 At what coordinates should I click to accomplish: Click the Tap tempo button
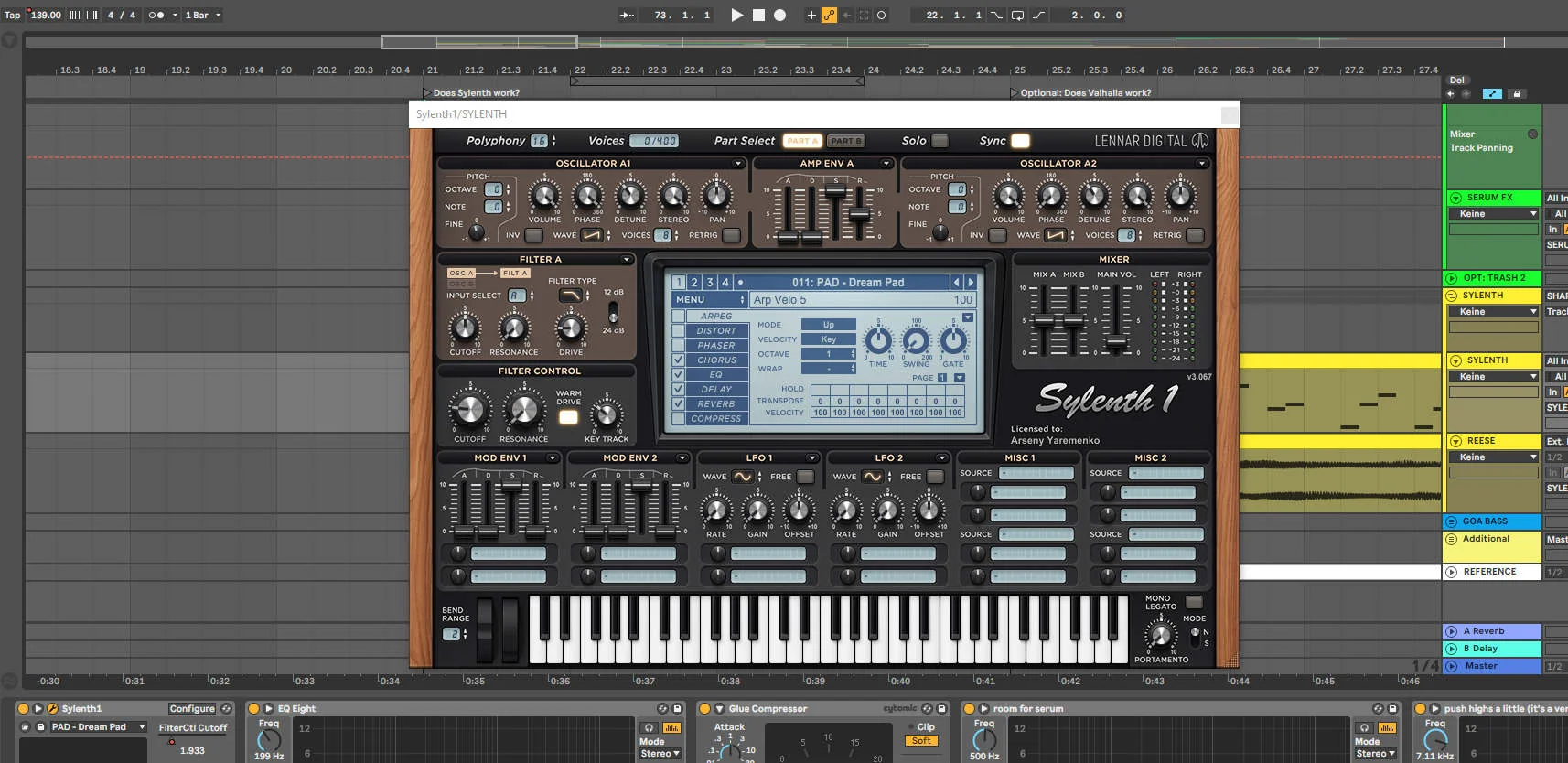point(13,15)
